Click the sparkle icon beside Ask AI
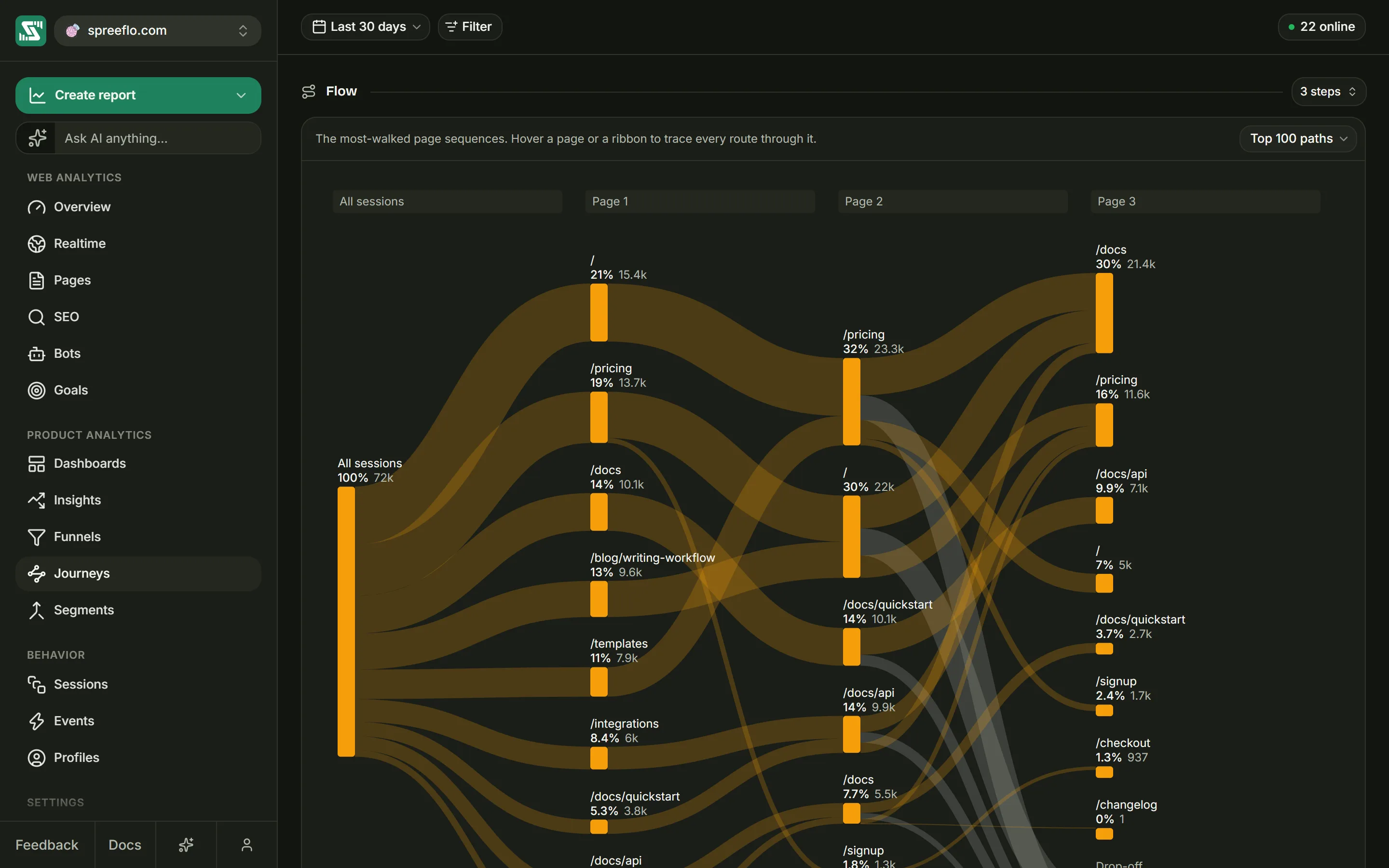This screenshot has height=868, width=1389. [37, 138]
